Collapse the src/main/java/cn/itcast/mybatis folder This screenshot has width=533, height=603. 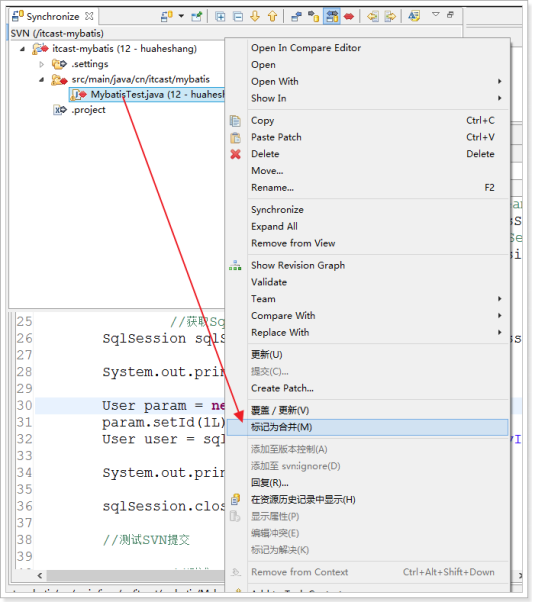click(x=42, y=80)
